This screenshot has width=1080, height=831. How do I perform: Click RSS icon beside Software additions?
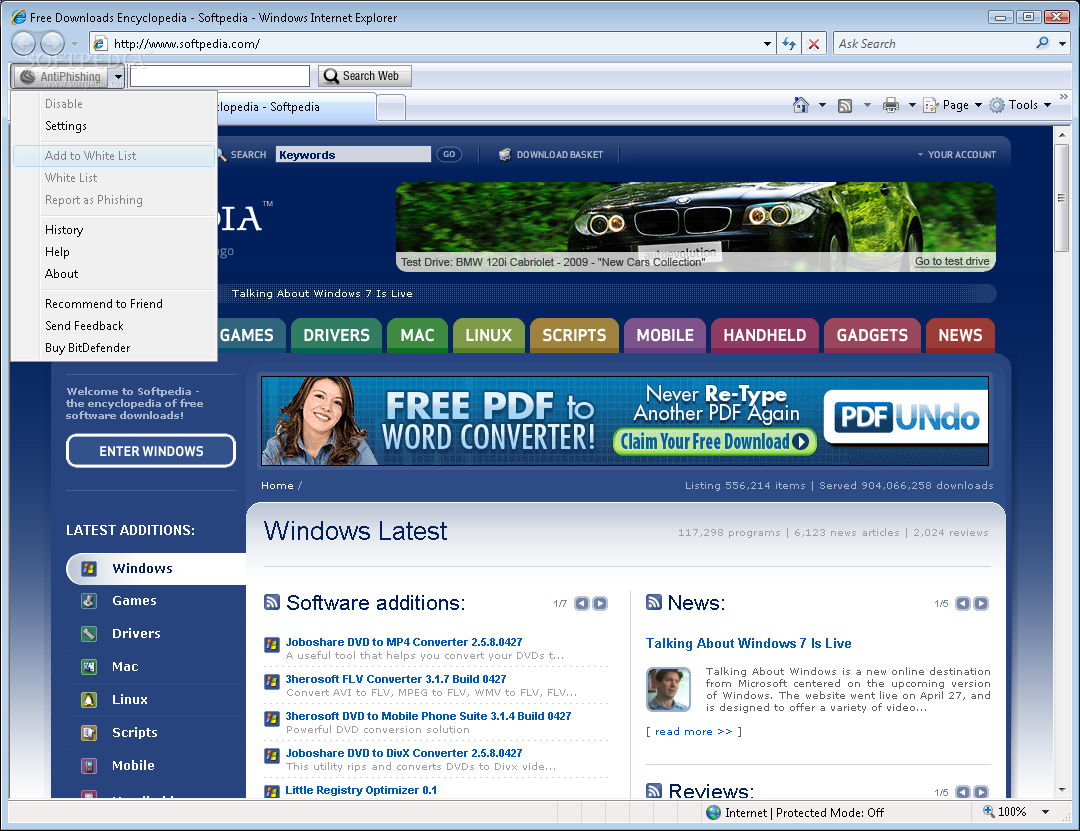coord(272,602)
